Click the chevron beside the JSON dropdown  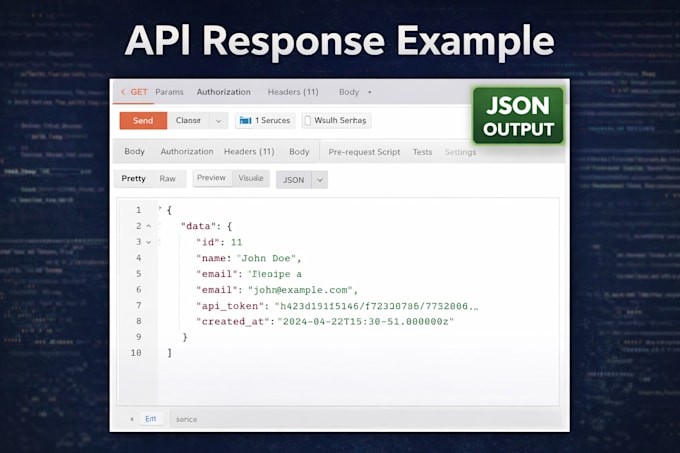[320, 180]
